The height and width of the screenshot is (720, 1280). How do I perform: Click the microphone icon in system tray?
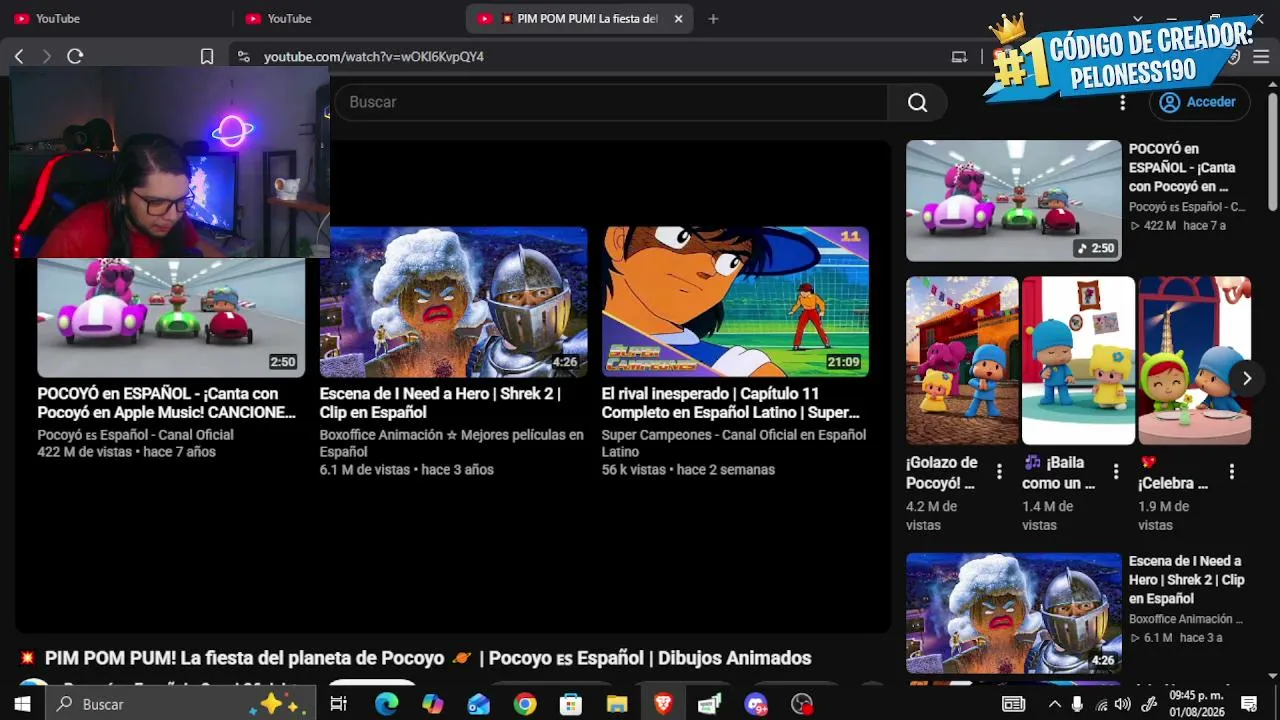click(1077, 704)
